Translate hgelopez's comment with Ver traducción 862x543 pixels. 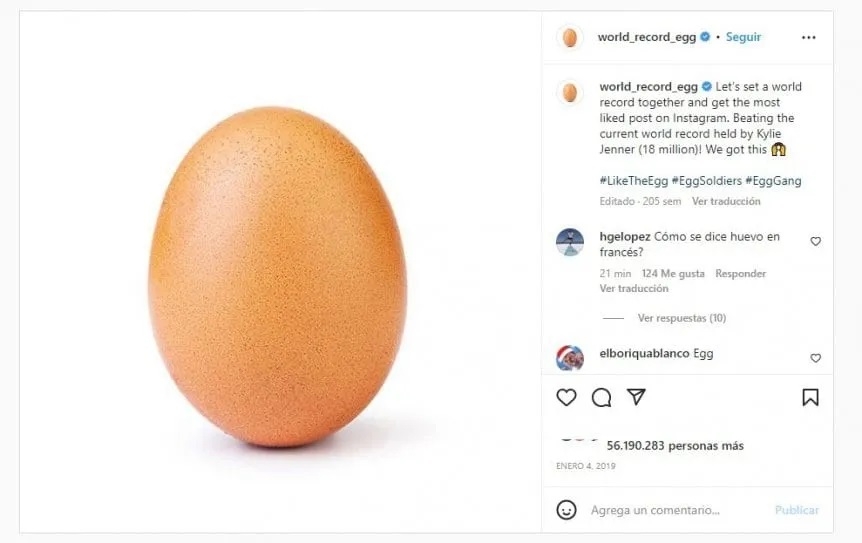[x=634, y=288]
